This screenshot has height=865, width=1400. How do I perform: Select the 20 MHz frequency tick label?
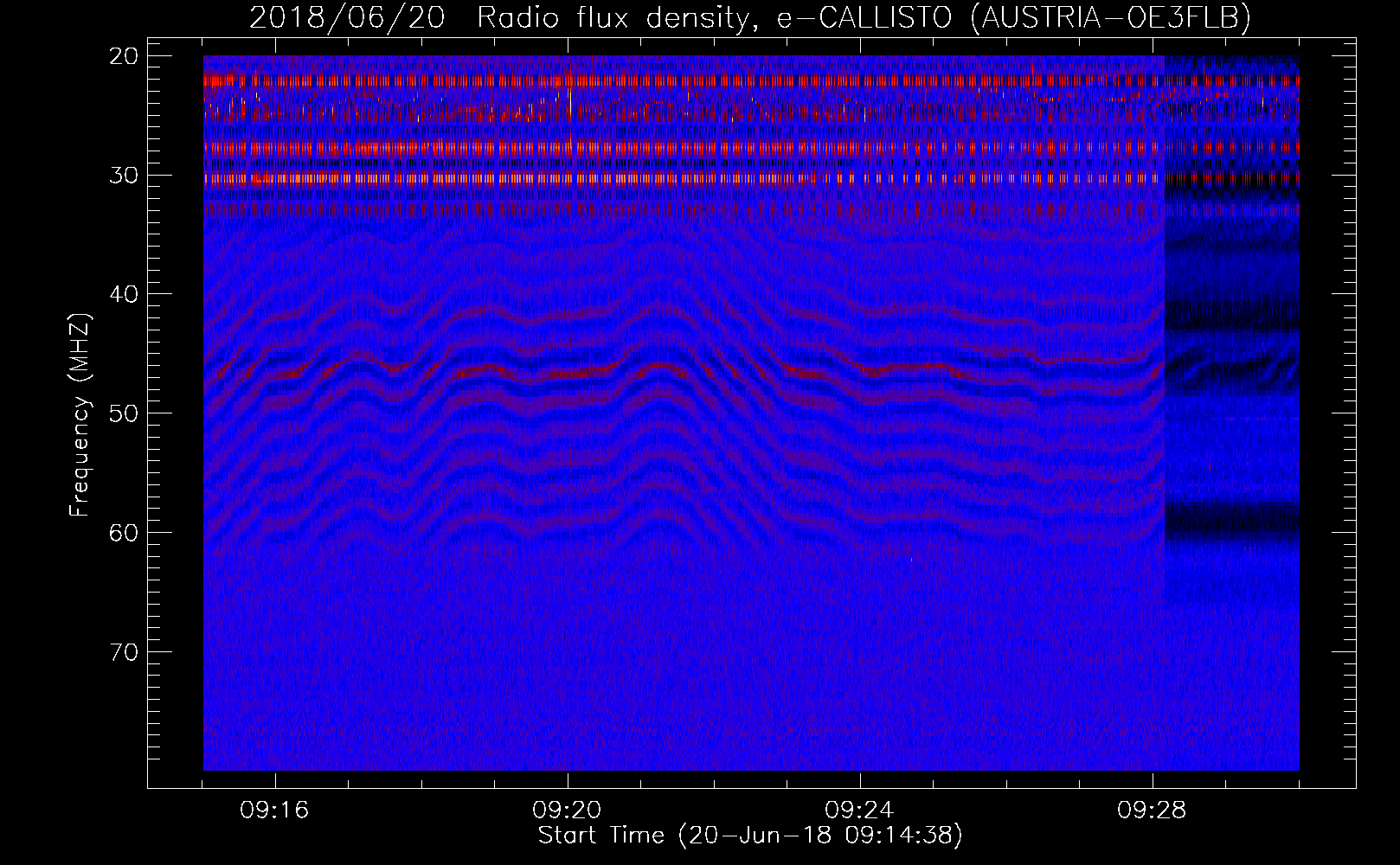pyautogui.click(x=125, y=56)
